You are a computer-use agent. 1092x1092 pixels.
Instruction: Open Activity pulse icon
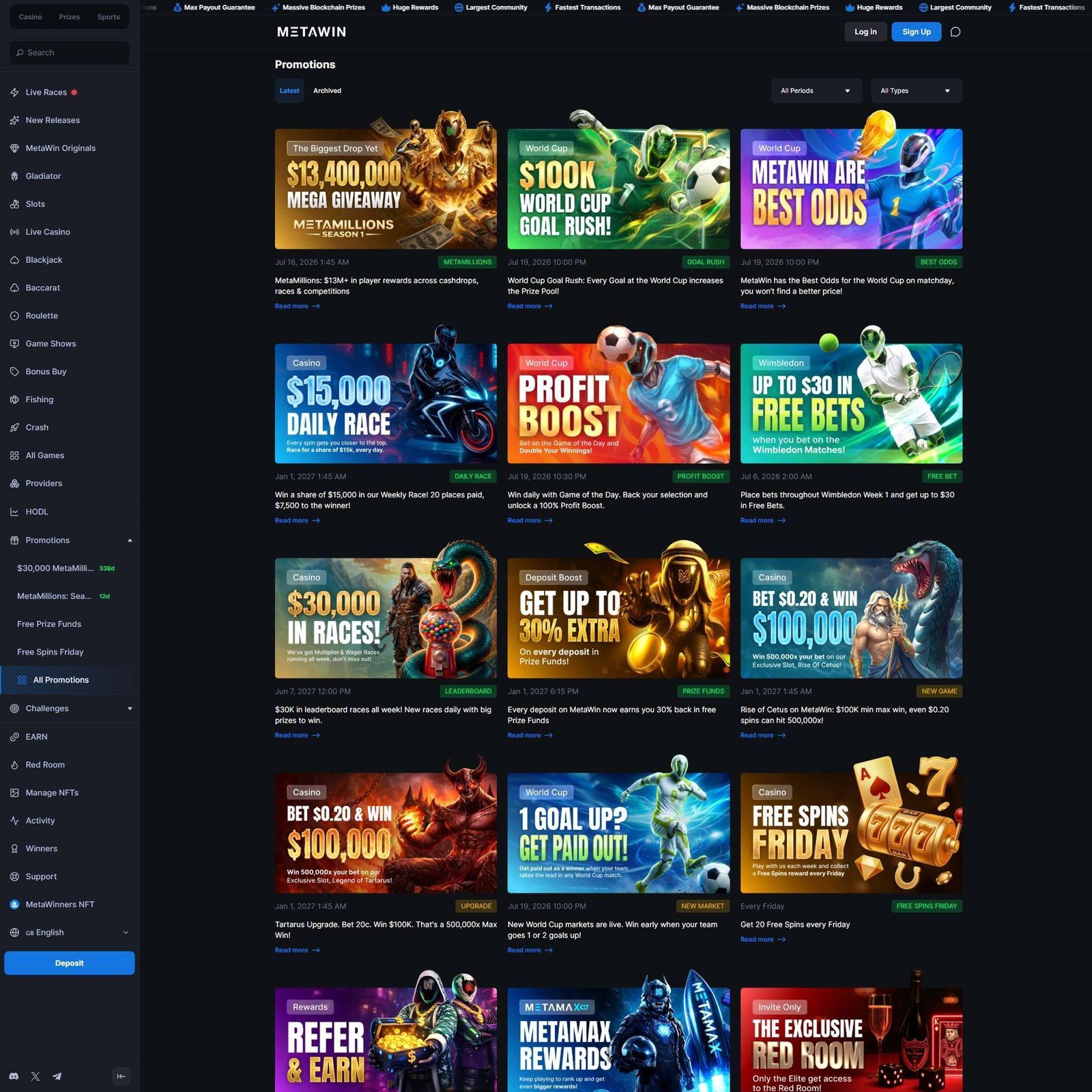pyautogui.click(x=14, y=821)
